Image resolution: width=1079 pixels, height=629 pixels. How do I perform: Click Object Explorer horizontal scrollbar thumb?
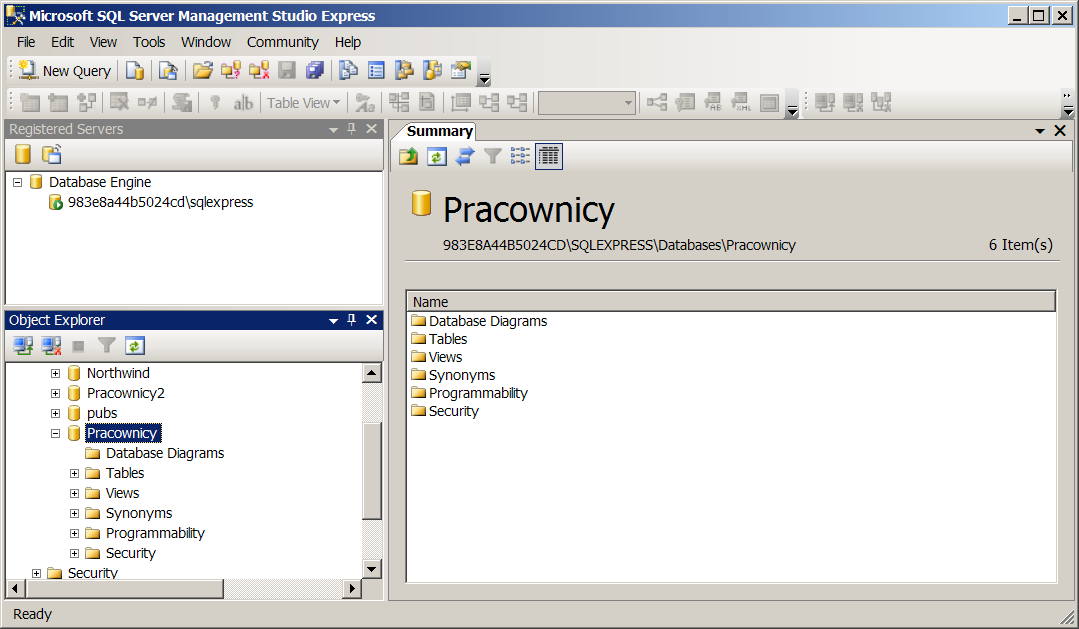[124, 588]
